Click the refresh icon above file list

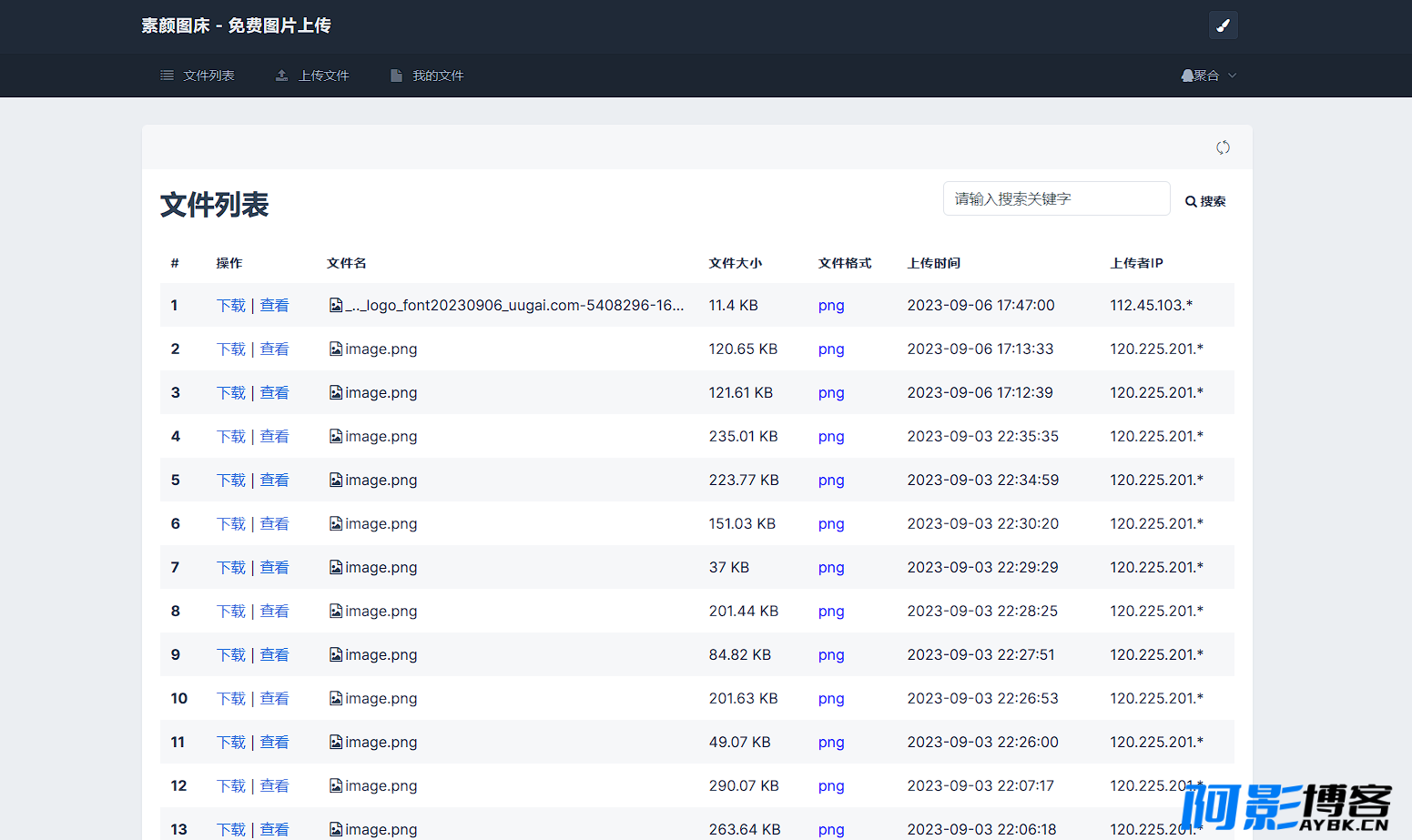click(1223, 147)
